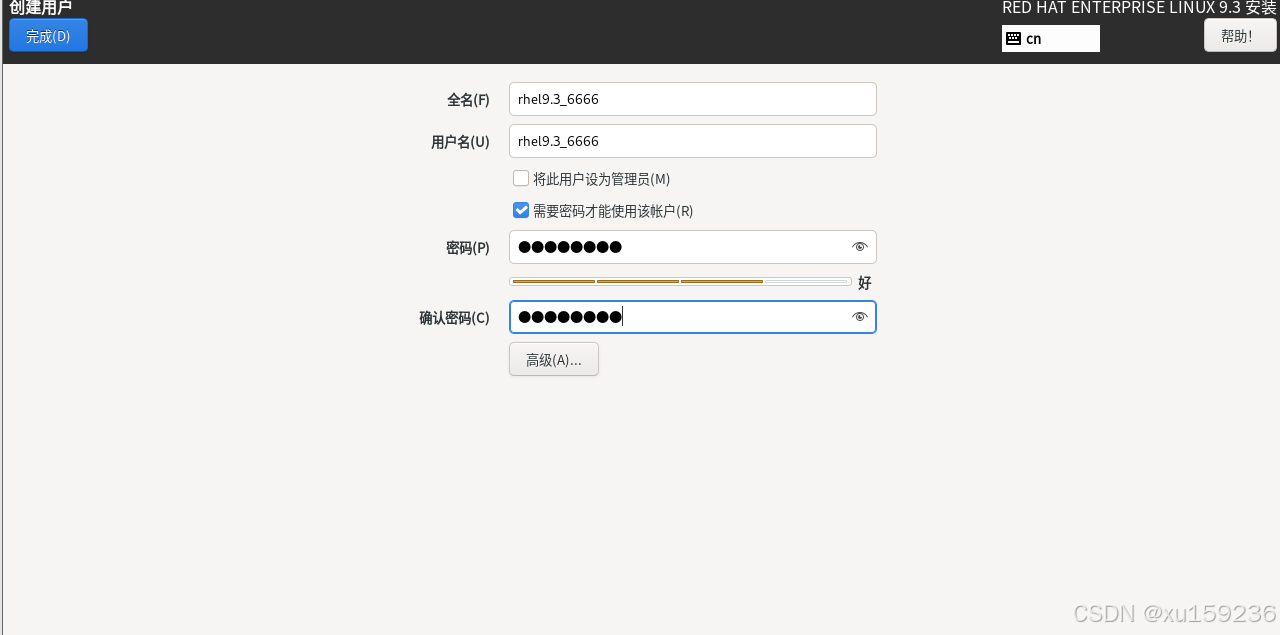This screenshot has width=1280, height=635.
Task: Click the password strength bar
Action: 680,282
